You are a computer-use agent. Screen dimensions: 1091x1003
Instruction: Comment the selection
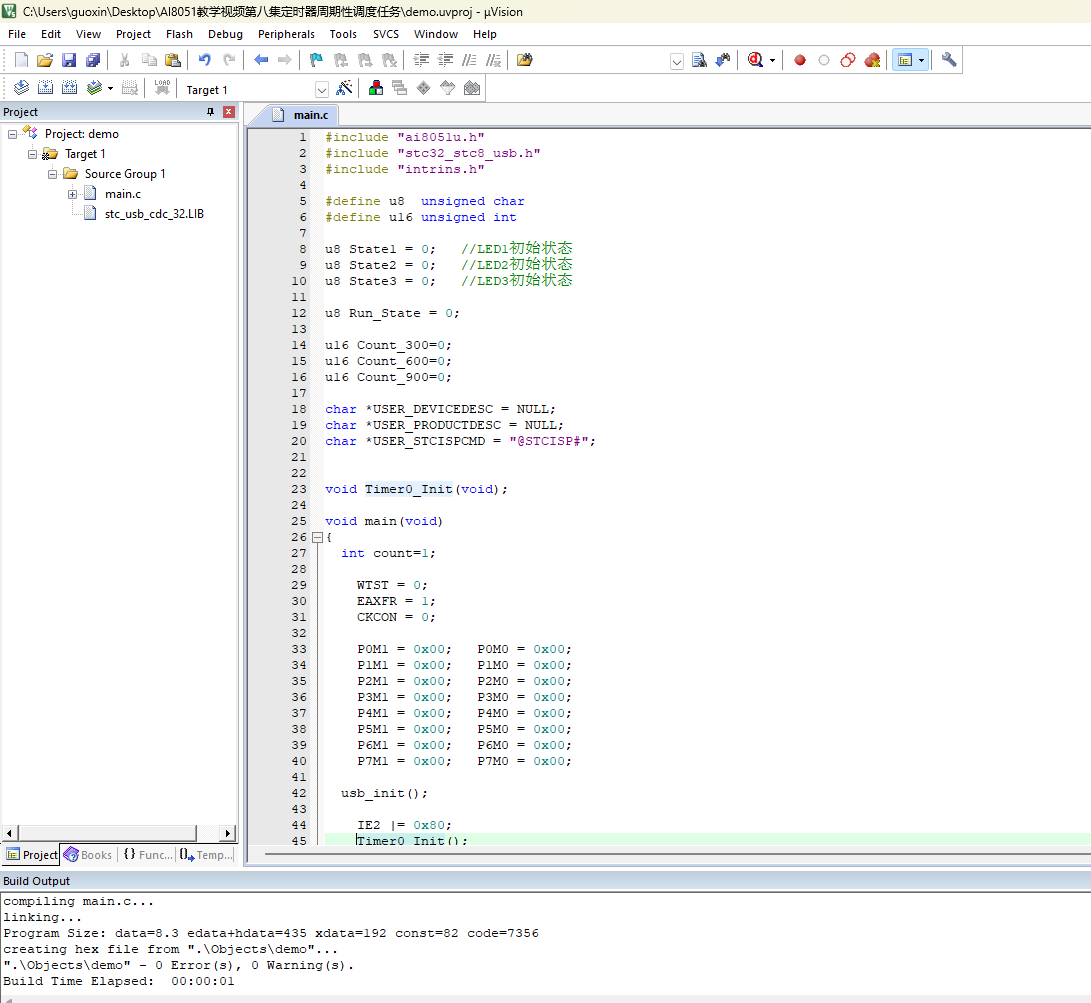(x=470, y=60)
